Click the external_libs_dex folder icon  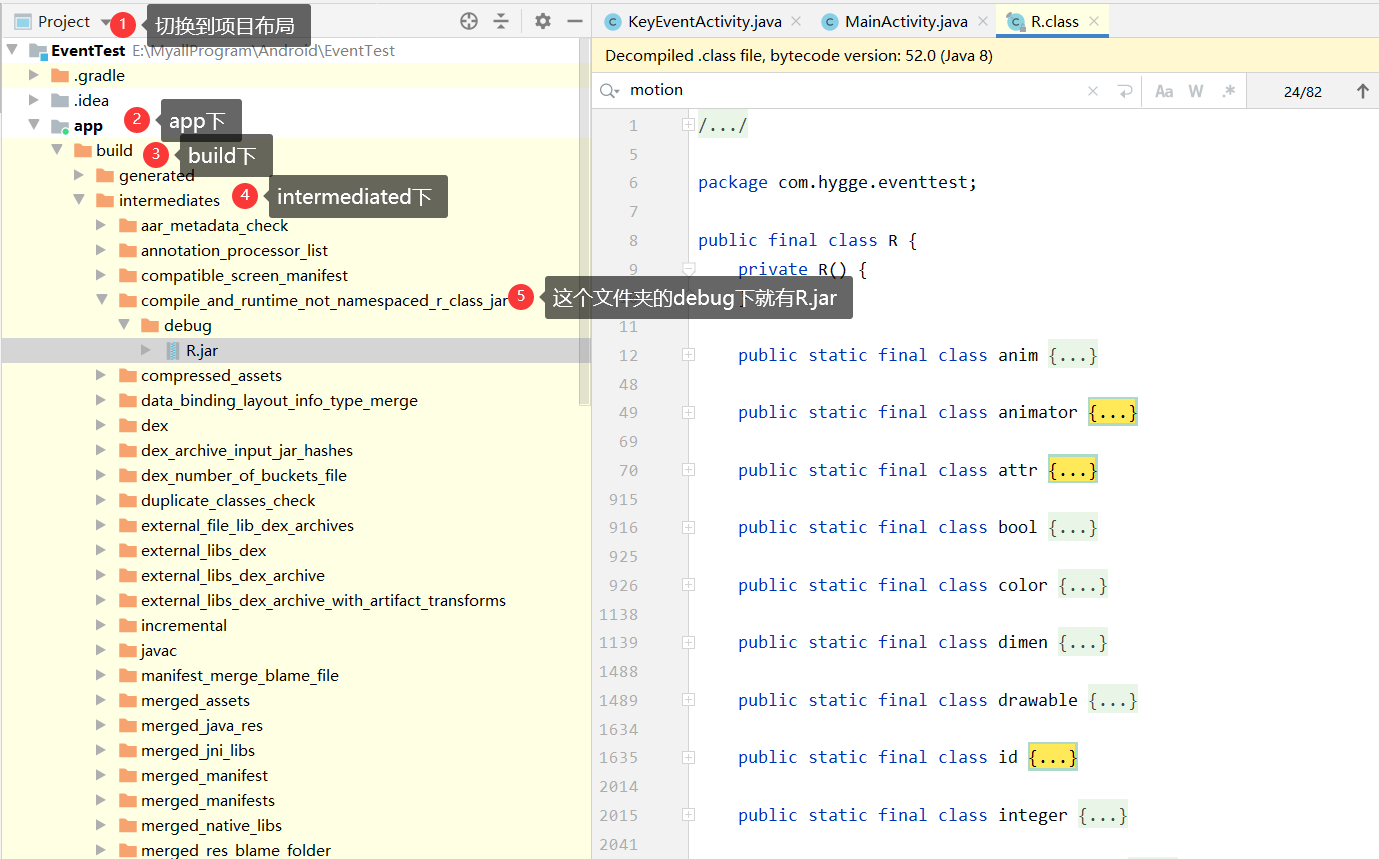point(127,550)
